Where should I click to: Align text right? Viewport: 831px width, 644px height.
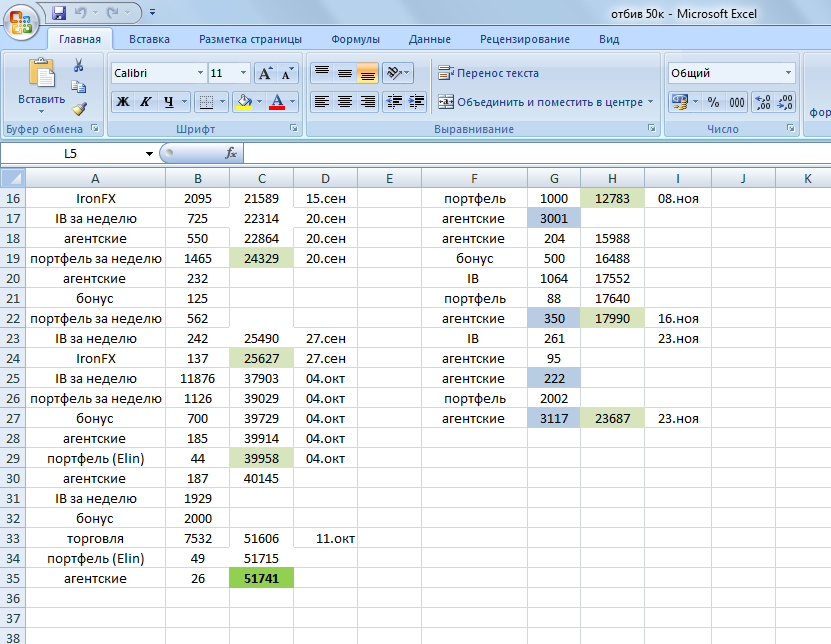click(367, 102)
